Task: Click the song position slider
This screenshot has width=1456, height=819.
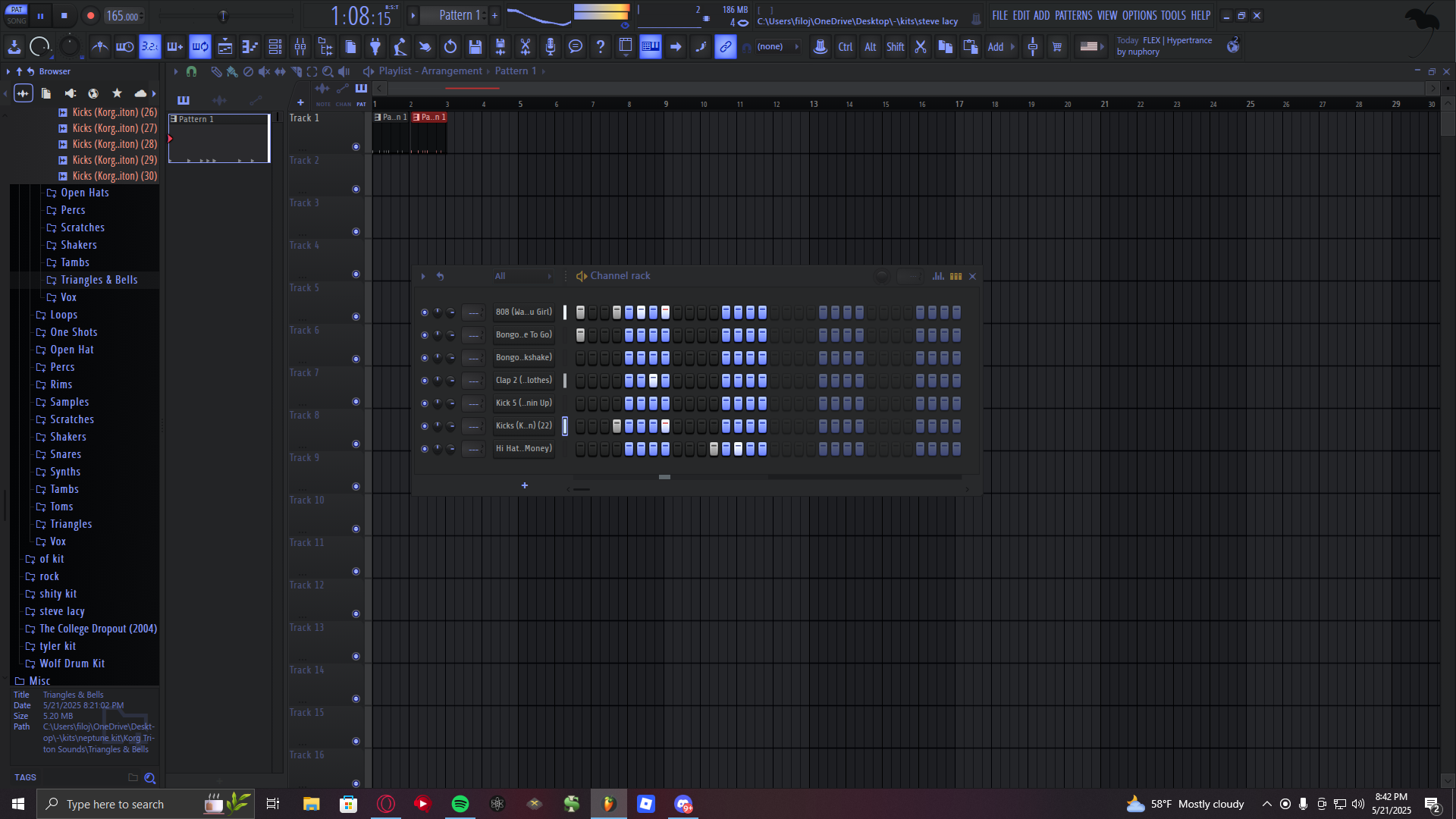Action: point(223,16)
